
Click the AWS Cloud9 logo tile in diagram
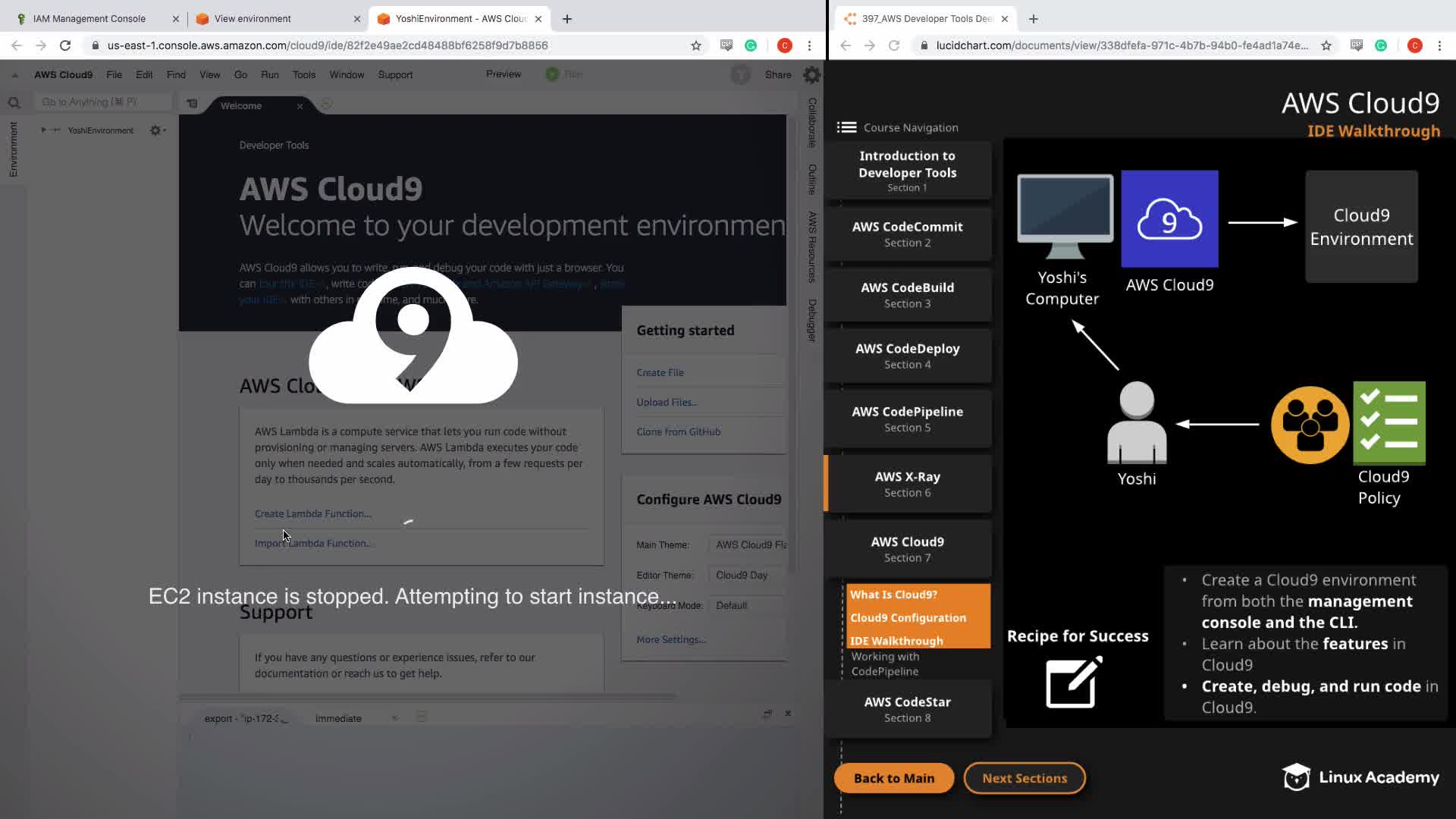(1169, 219)
